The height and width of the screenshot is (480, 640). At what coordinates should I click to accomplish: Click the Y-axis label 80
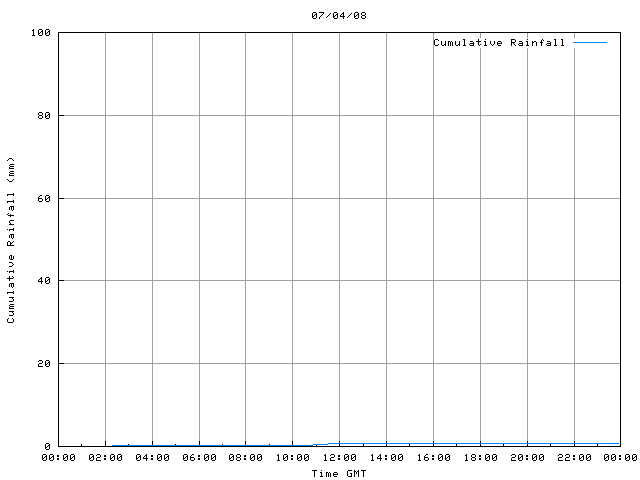click(44, 116)
